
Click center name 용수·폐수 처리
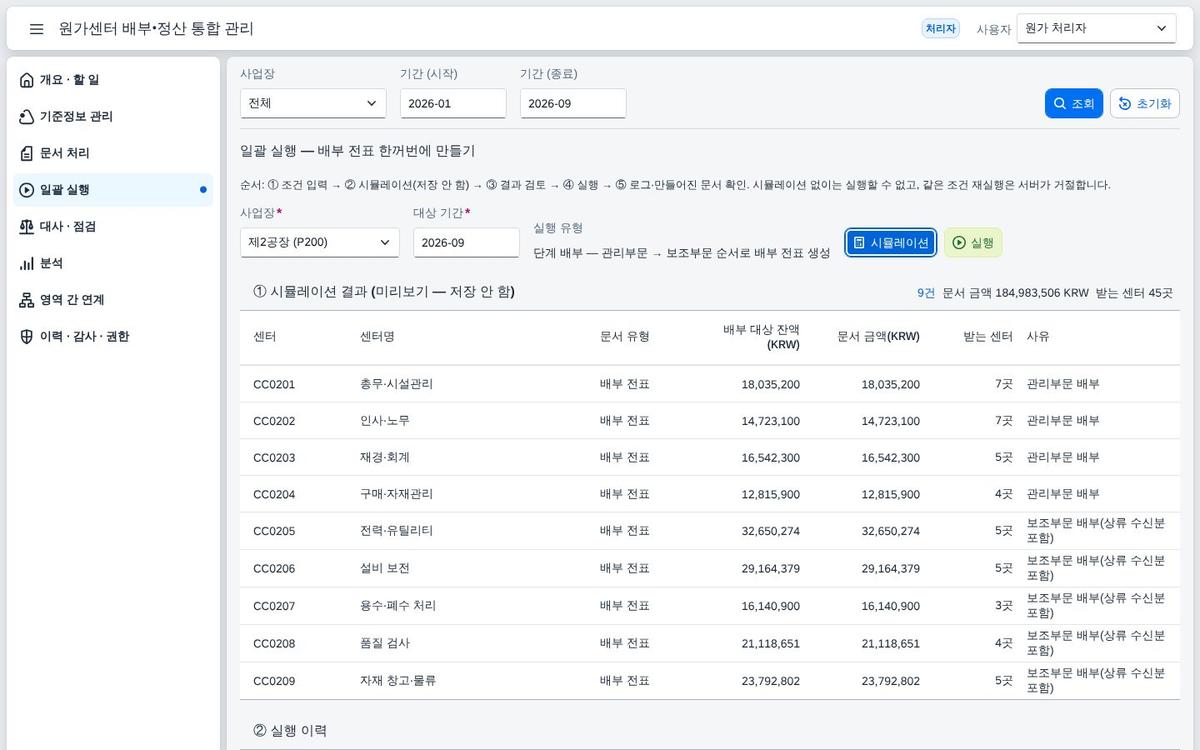coord(398,606)
